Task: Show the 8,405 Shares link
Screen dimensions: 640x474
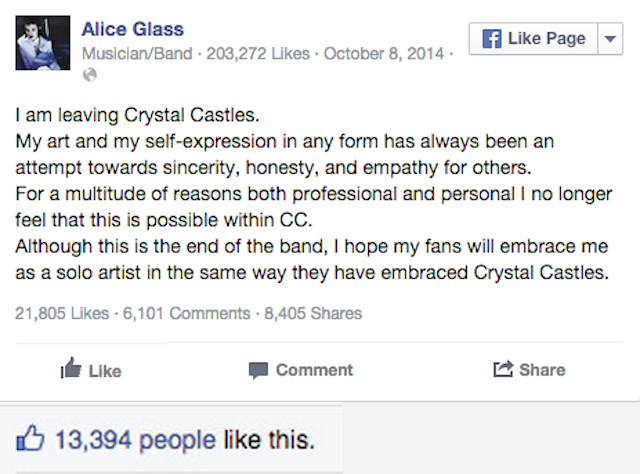Action: pyautogui.click(x=313, y=313)
